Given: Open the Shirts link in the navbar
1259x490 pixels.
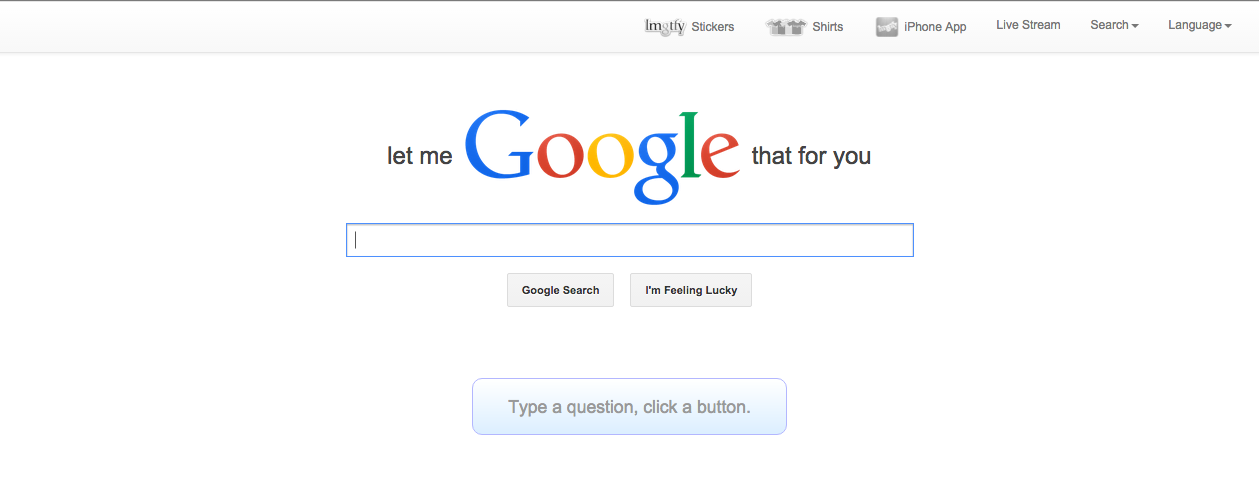Looking at the screenshot, I should pyautogui.click(x=828, y=27).
